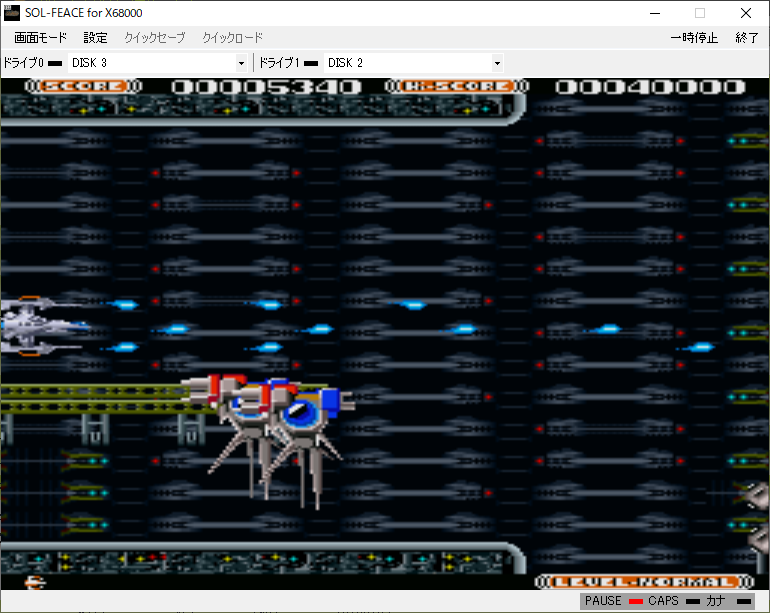Click the HI-SCORE label badge
770x613 pixels.
(x=457, y=86)
